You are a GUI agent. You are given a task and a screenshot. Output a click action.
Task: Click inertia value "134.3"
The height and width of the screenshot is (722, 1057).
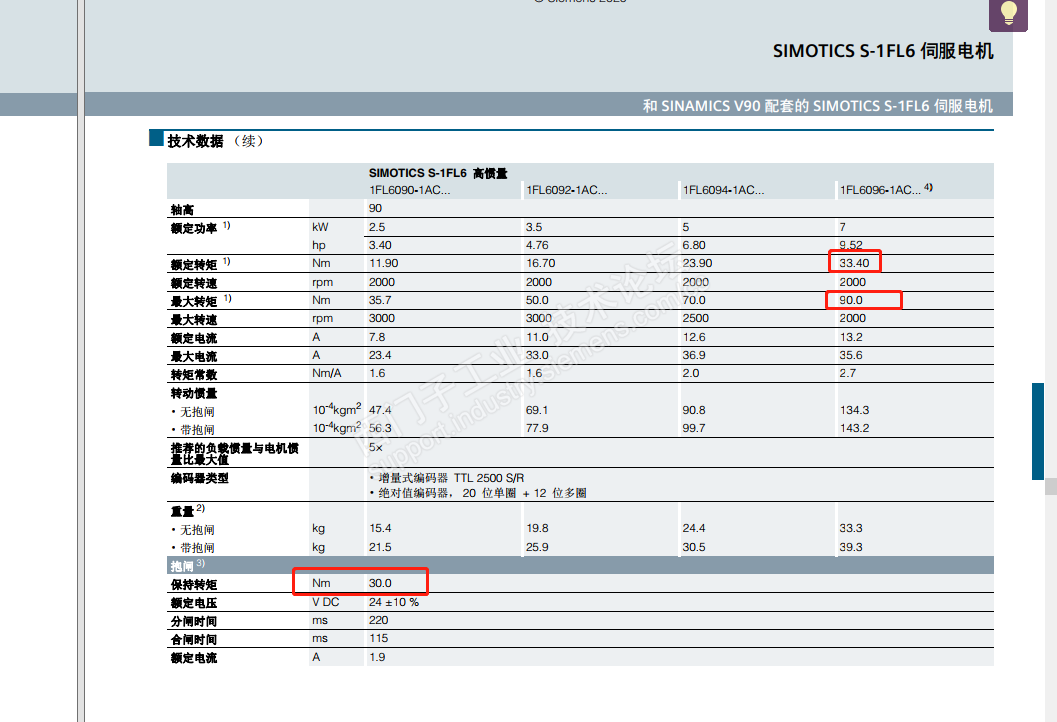pyautogui.click(x=854, y=410)
